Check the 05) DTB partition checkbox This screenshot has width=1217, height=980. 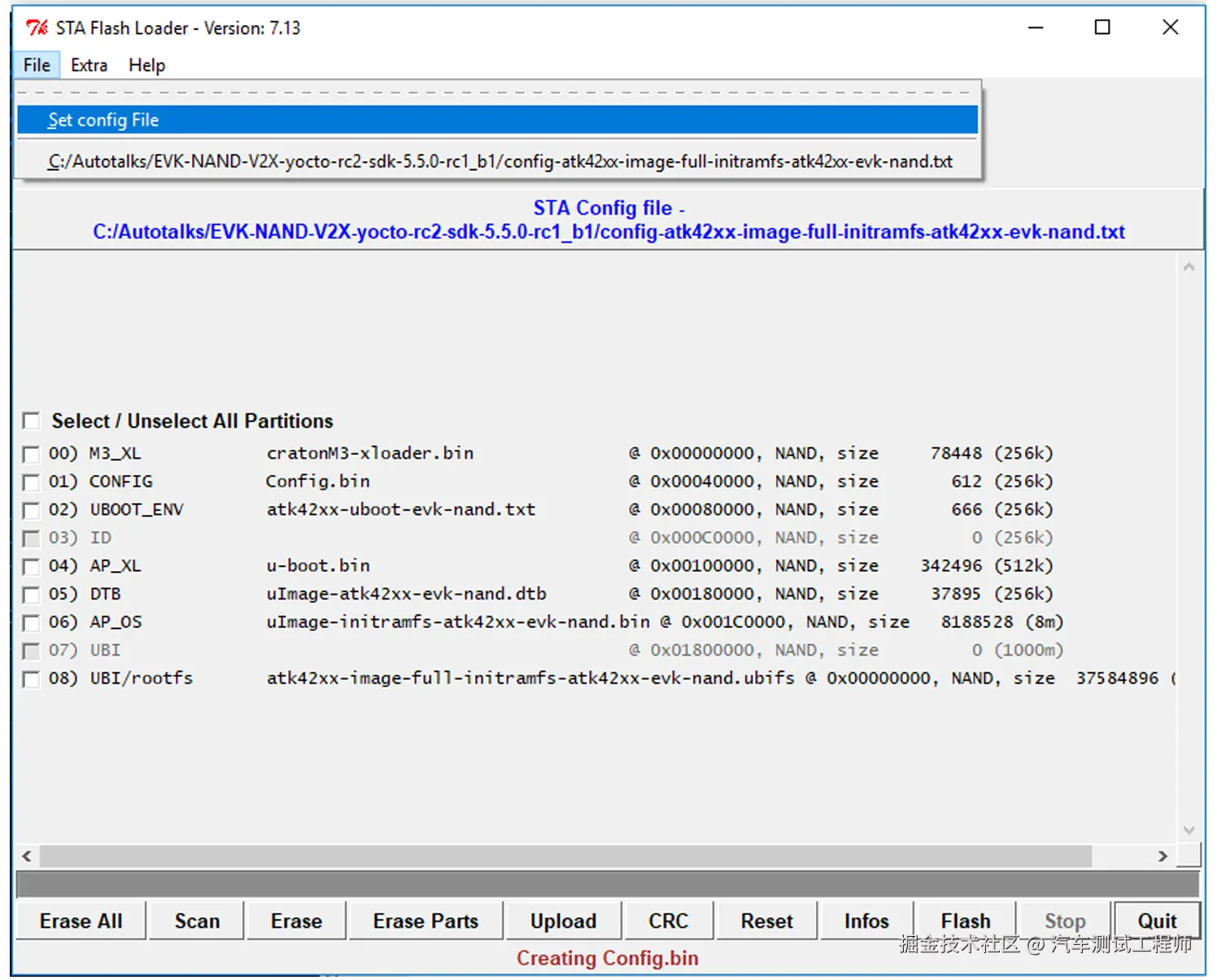(x=31, y=595)
